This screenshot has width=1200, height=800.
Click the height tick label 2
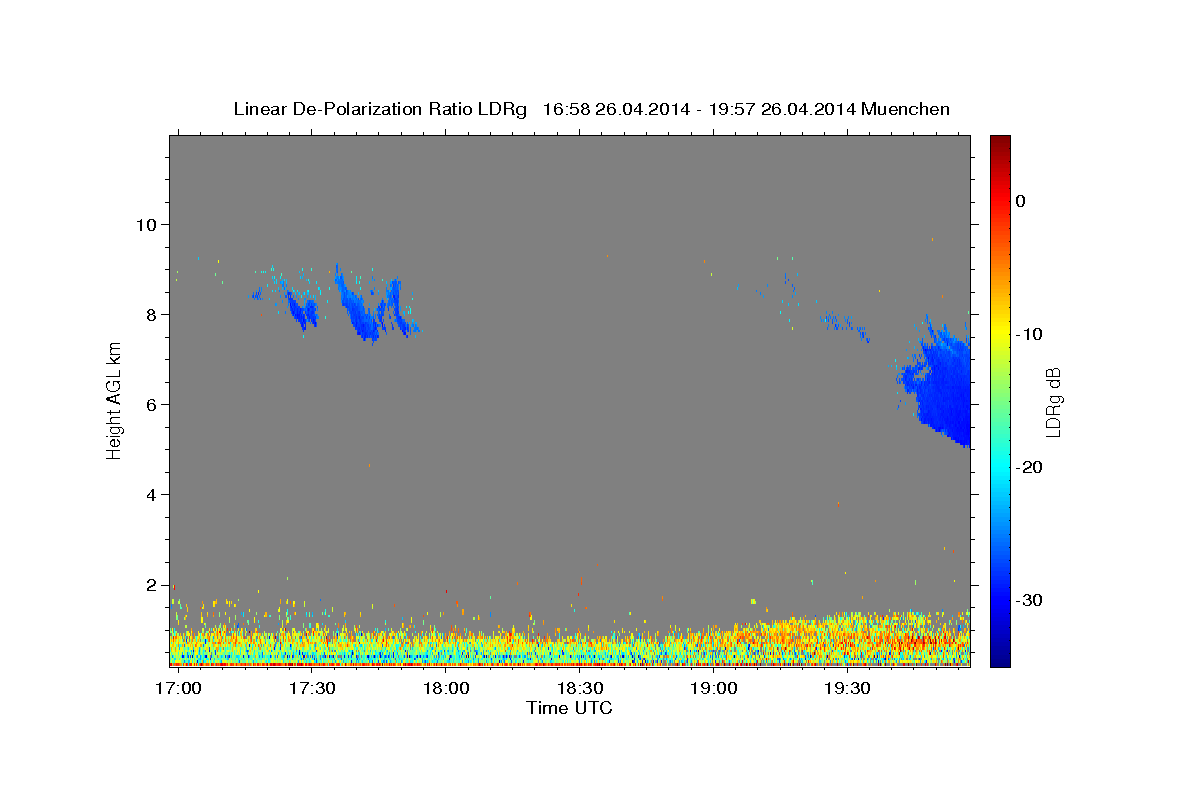point(152,584)
